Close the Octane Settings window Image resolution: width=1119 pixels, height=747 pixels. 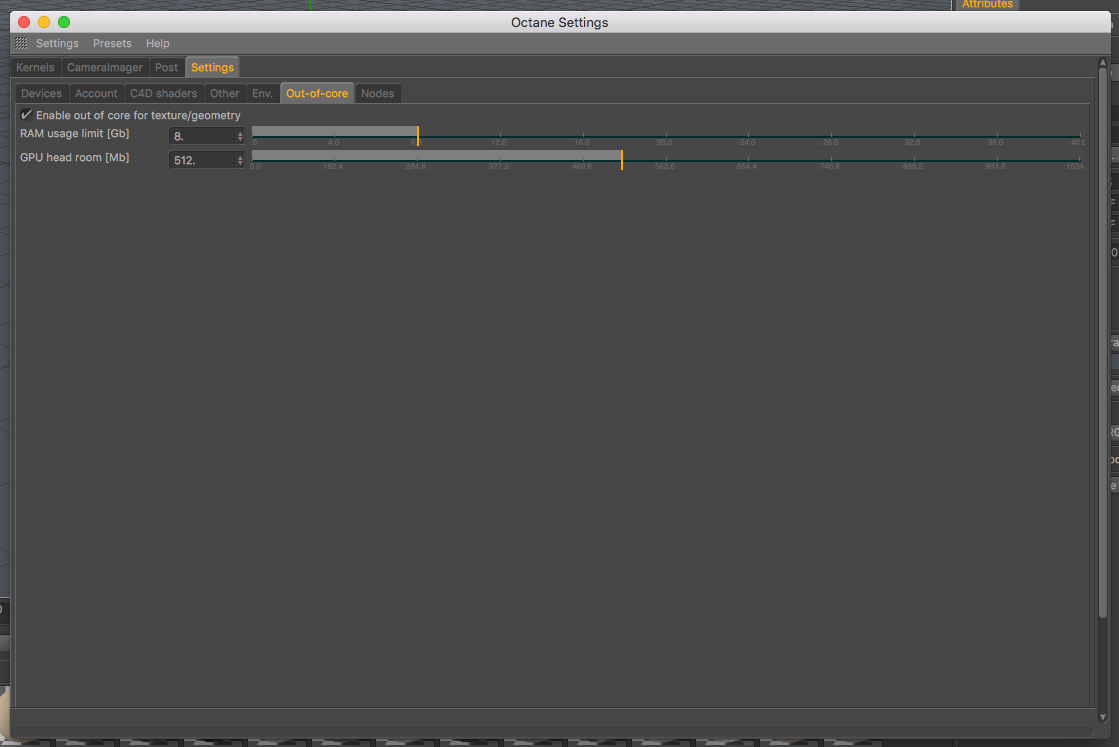pyautogui.click(x=24, y=22)
